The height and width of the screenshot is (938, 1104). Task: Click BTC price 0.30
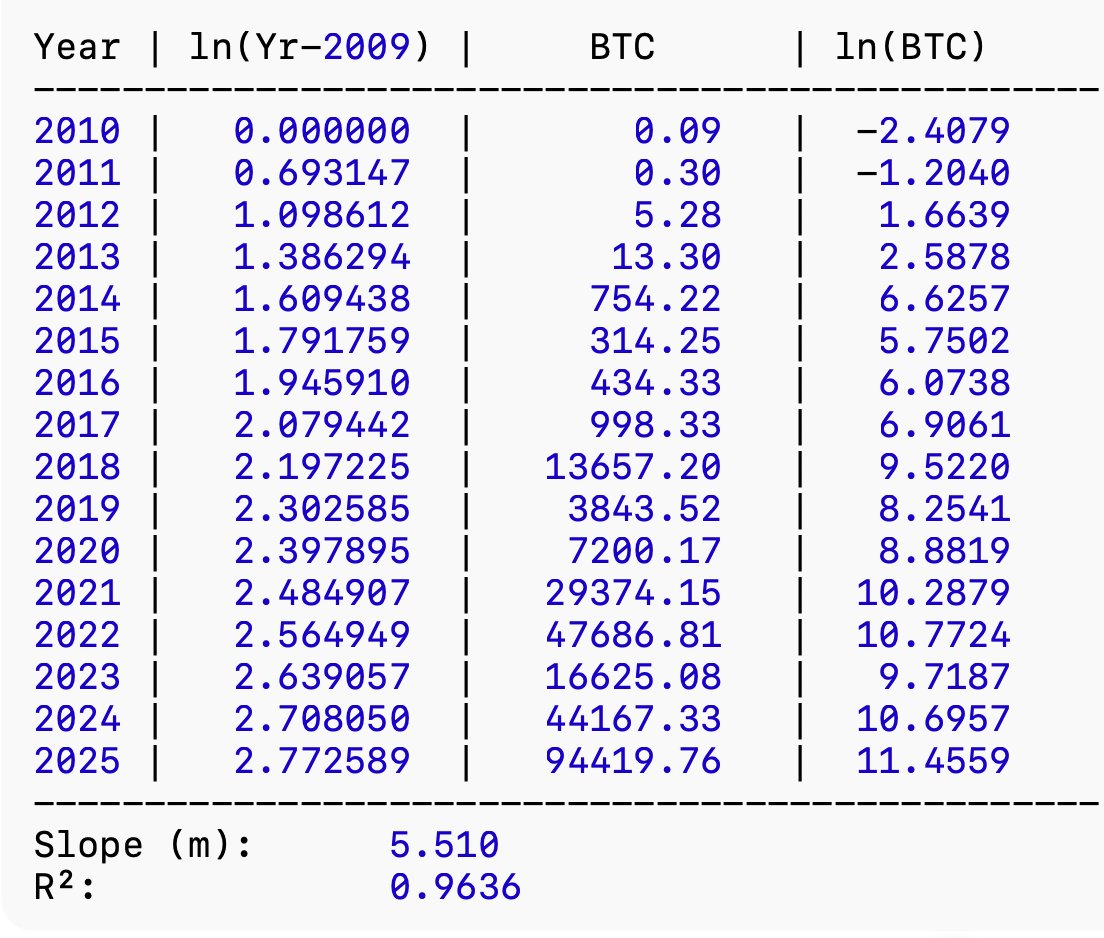[677, 173]
